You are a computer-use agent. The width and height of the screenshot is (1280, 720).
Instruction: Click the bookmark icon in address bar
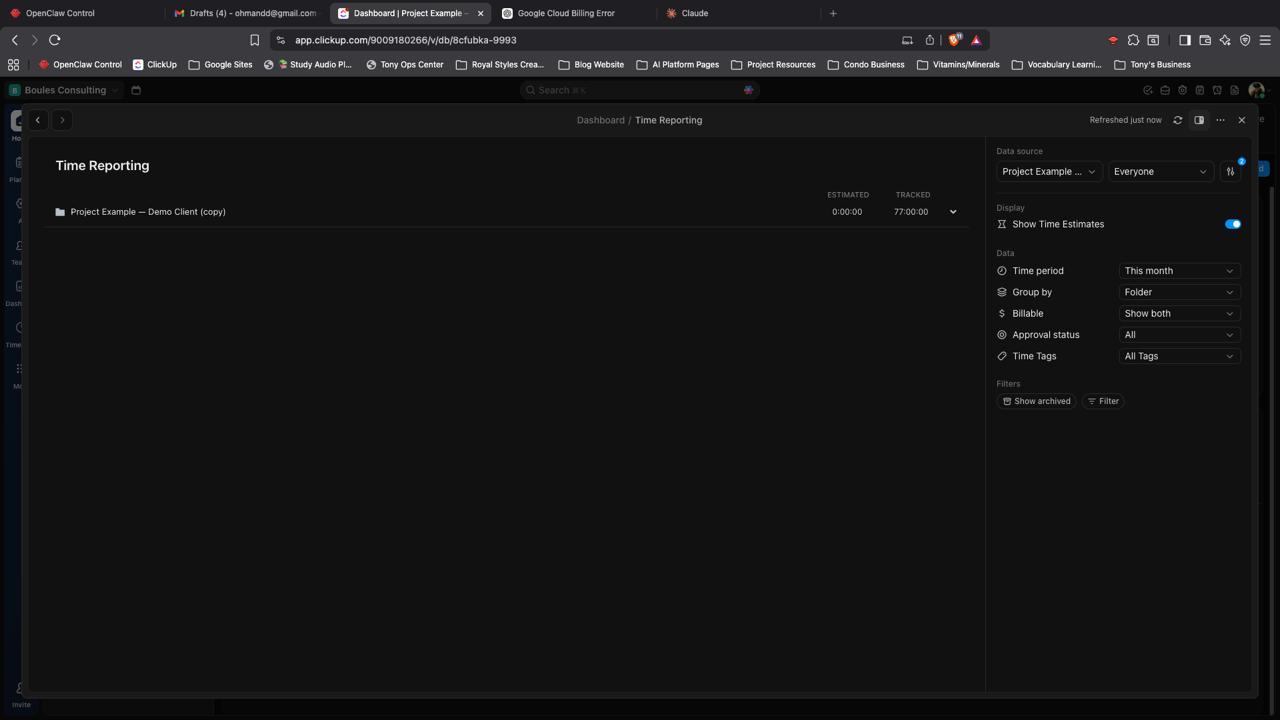coord(254,40)
